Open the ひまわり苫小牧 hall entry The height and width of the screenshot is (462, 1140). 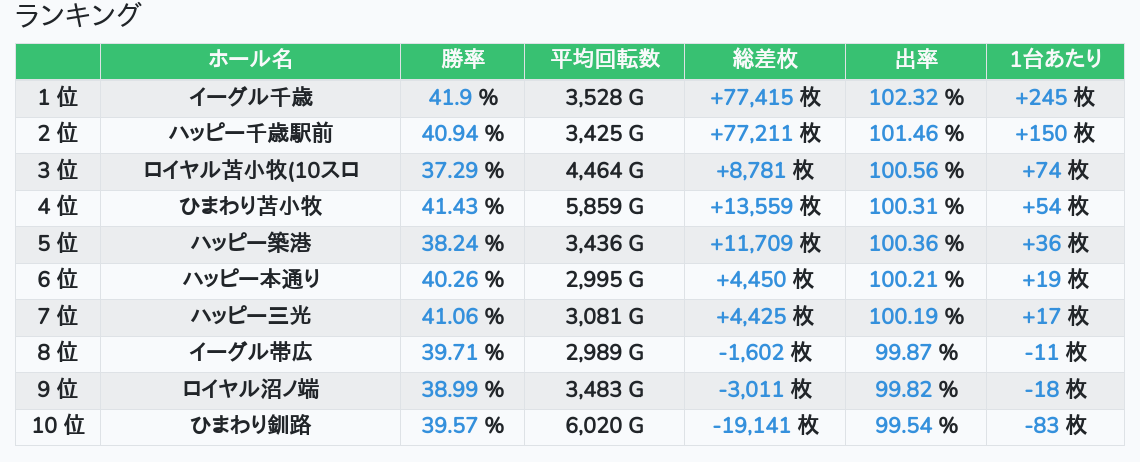[x=250, y=207]
